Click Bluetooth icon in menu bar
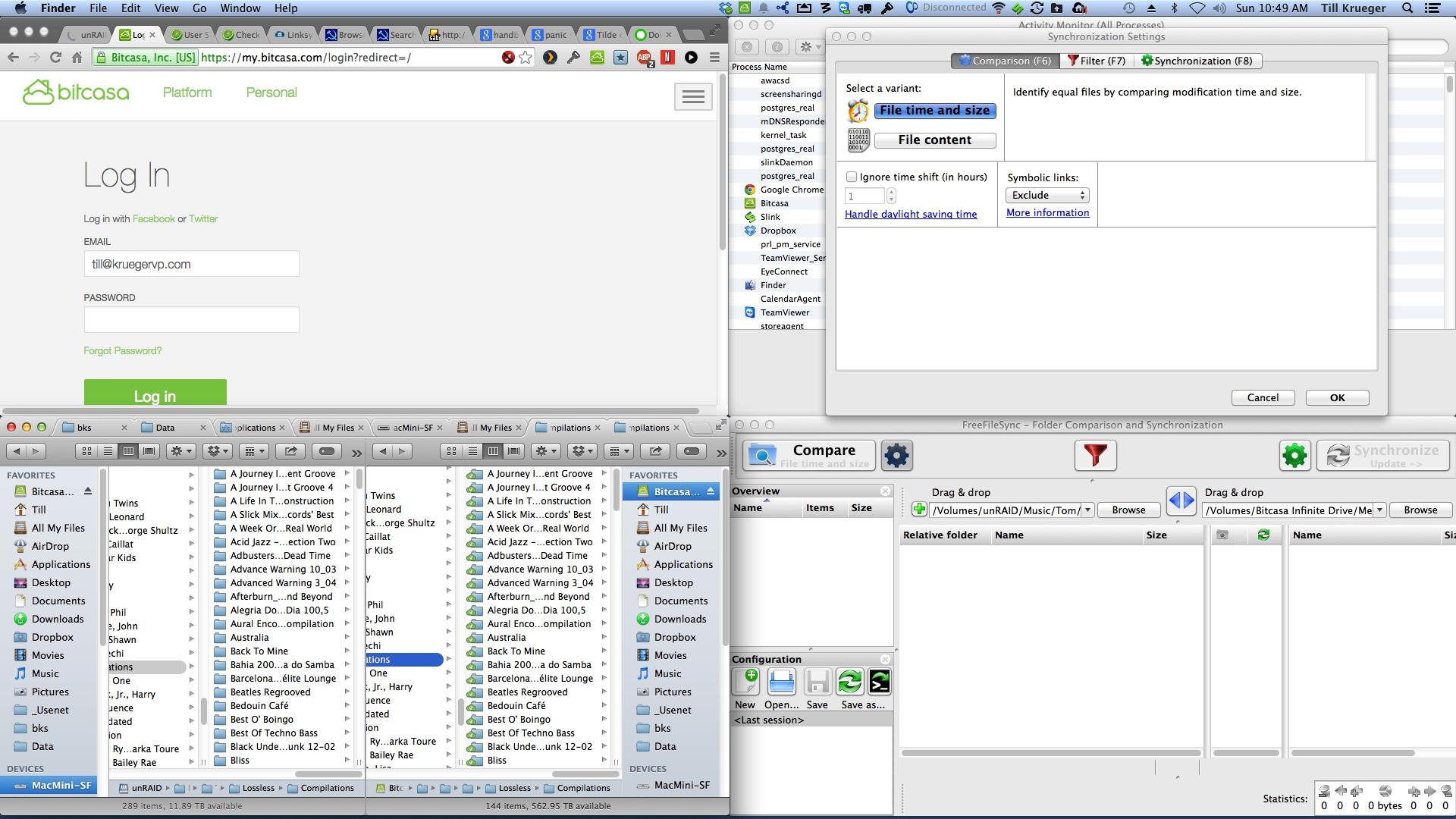The height and width of the screenshot is (819, 1456). tap(1174, 8)
